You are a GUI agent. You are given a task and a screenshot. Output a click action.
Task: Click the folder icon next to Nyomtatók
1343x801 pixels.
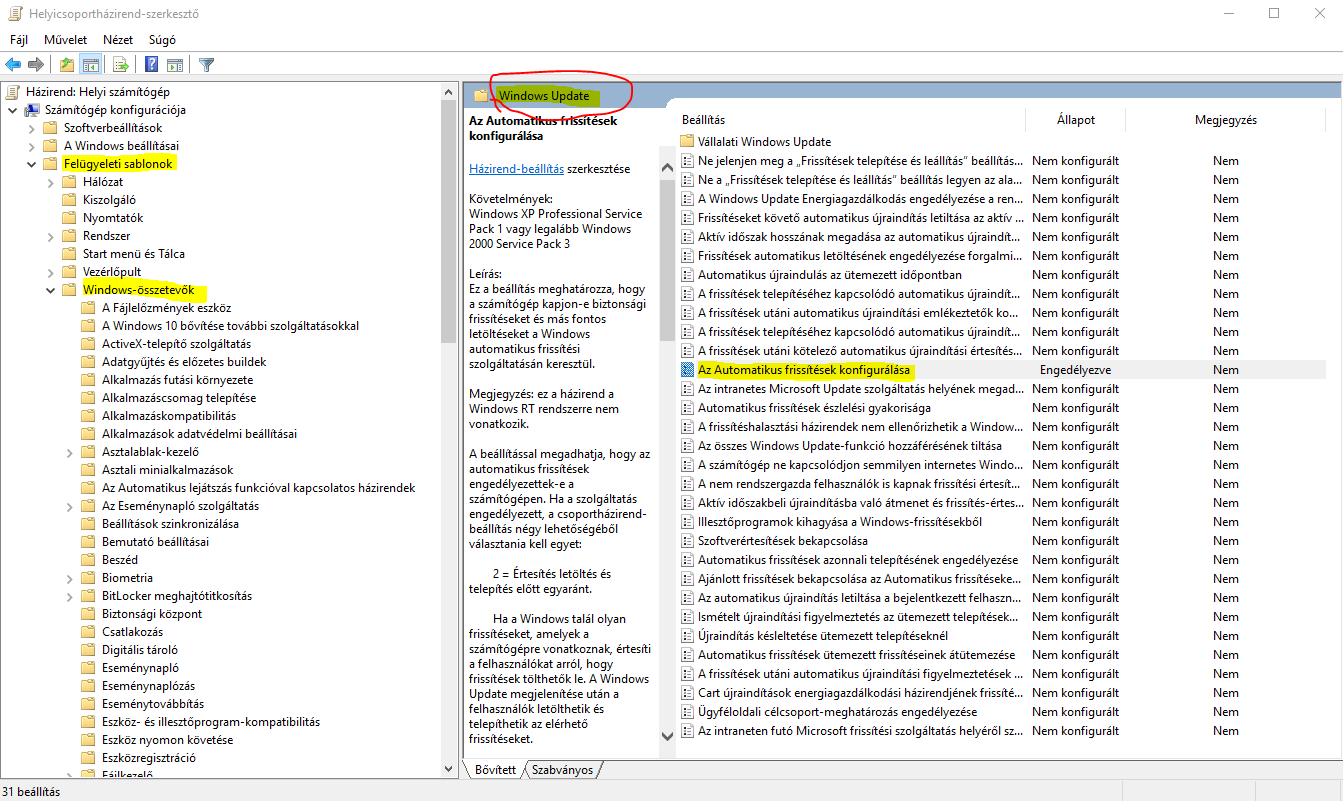pos(69,218)
